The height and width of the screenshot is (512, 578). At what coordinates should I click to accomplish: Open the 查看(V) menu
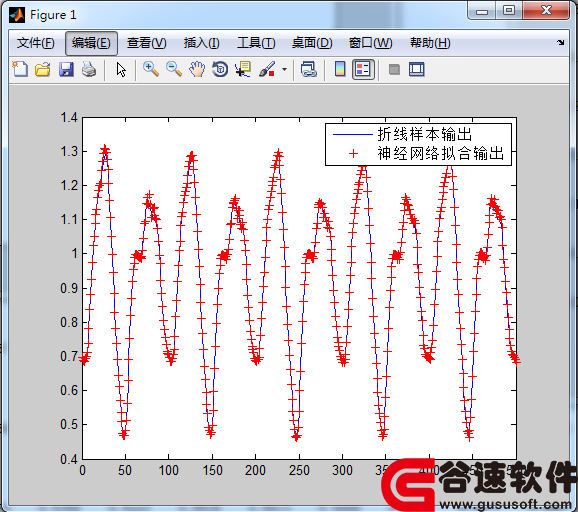click(146, 43)
